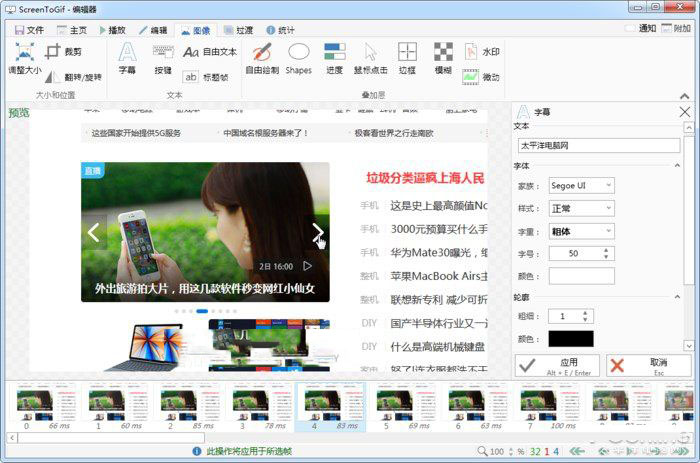Select the 自由绘制 (Free drawing) tool

(x=262, y=58)
